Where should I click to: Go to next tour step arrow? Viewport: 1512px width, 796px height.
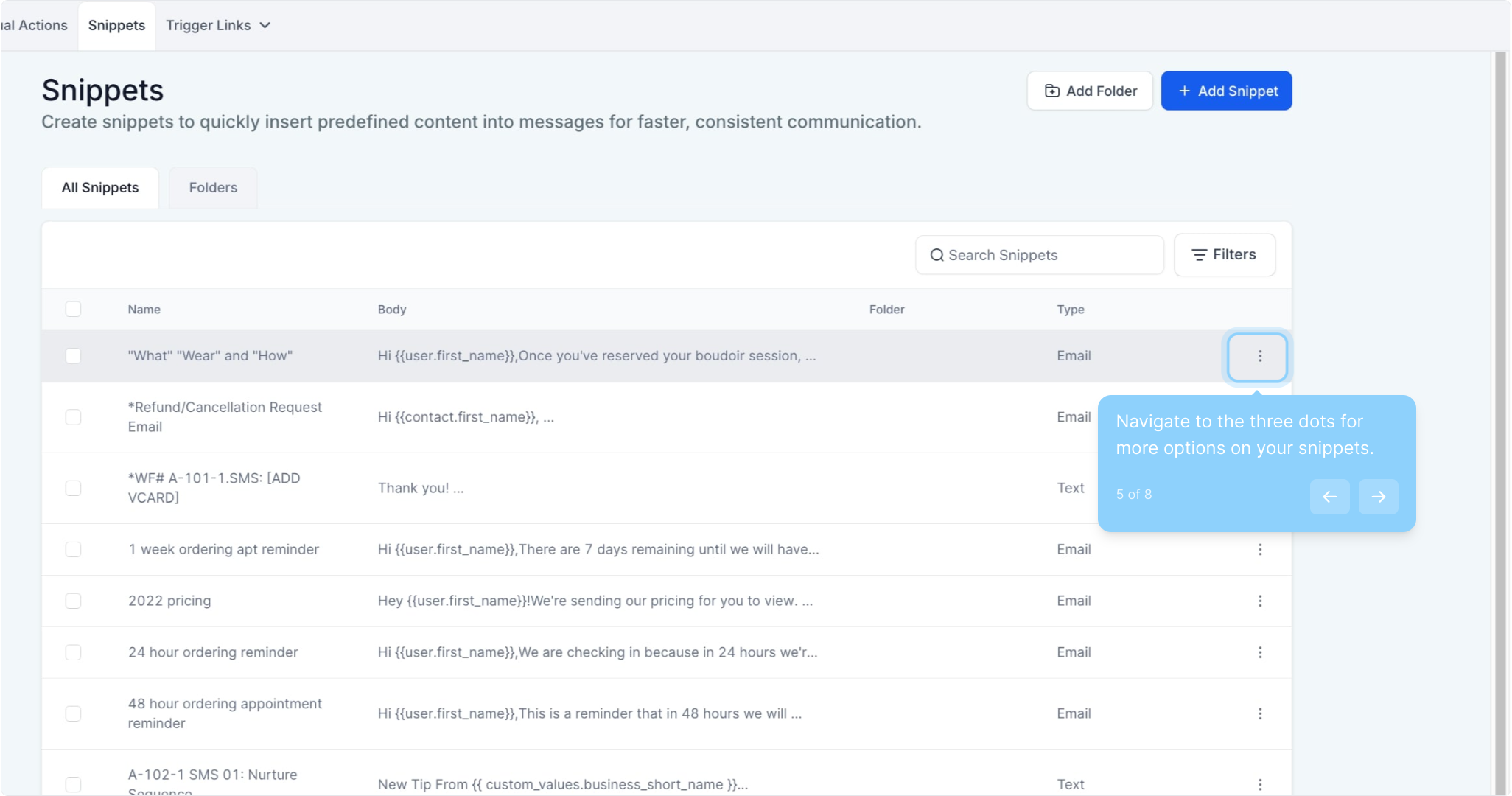click(x=1378, y=497)
